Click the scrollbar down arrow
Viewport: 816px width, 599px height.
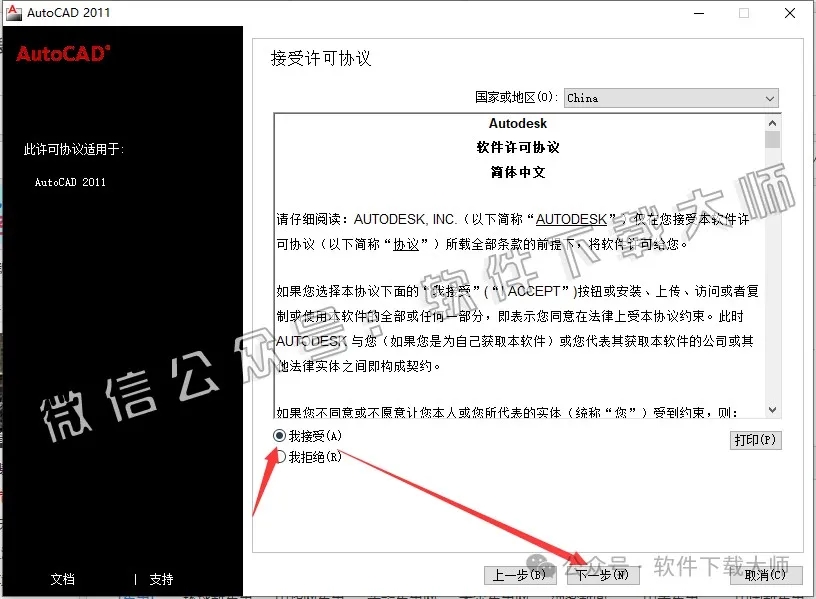(x=772, y=411)
